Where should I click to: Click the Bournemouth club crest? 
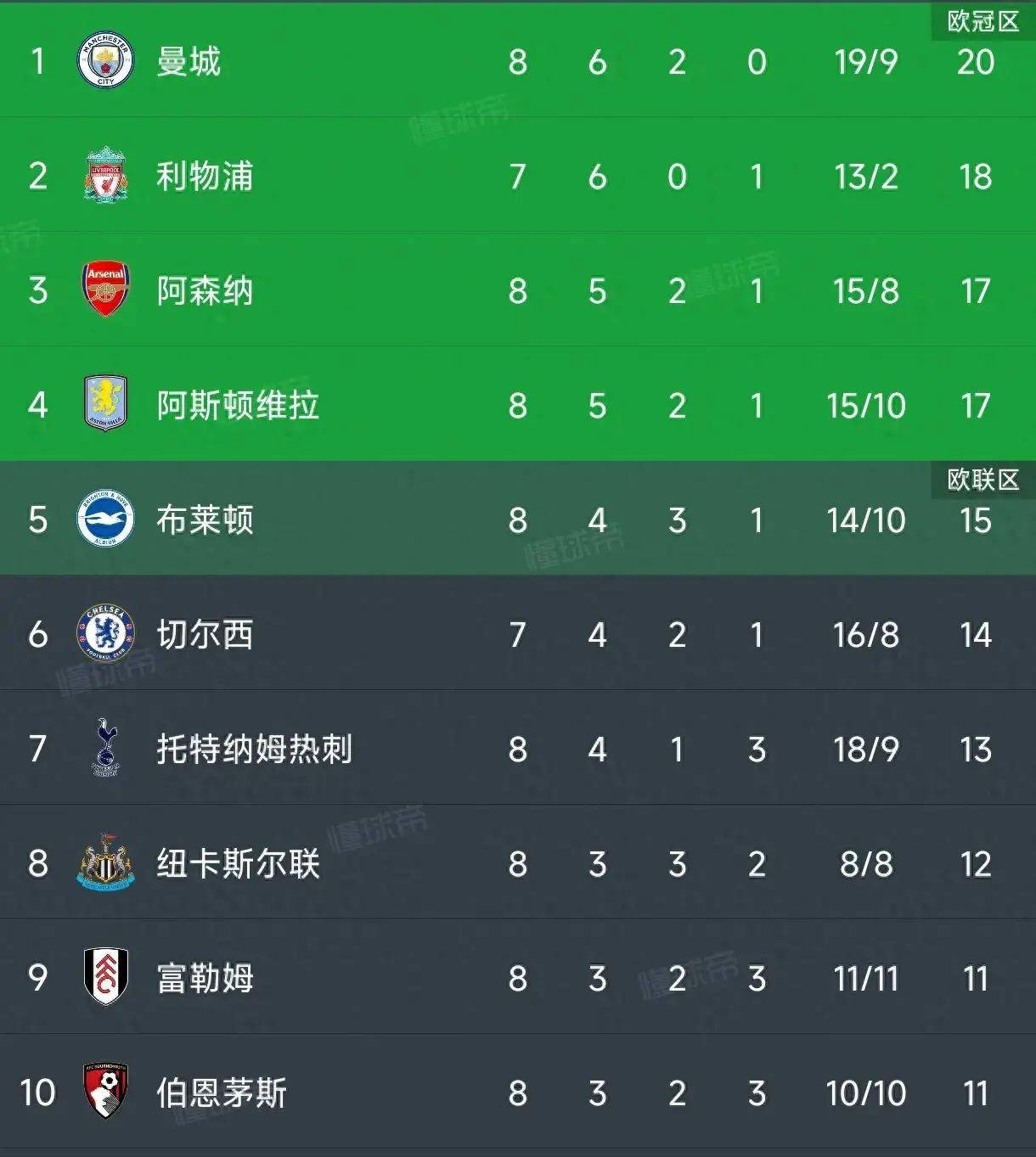[105, 1091]
